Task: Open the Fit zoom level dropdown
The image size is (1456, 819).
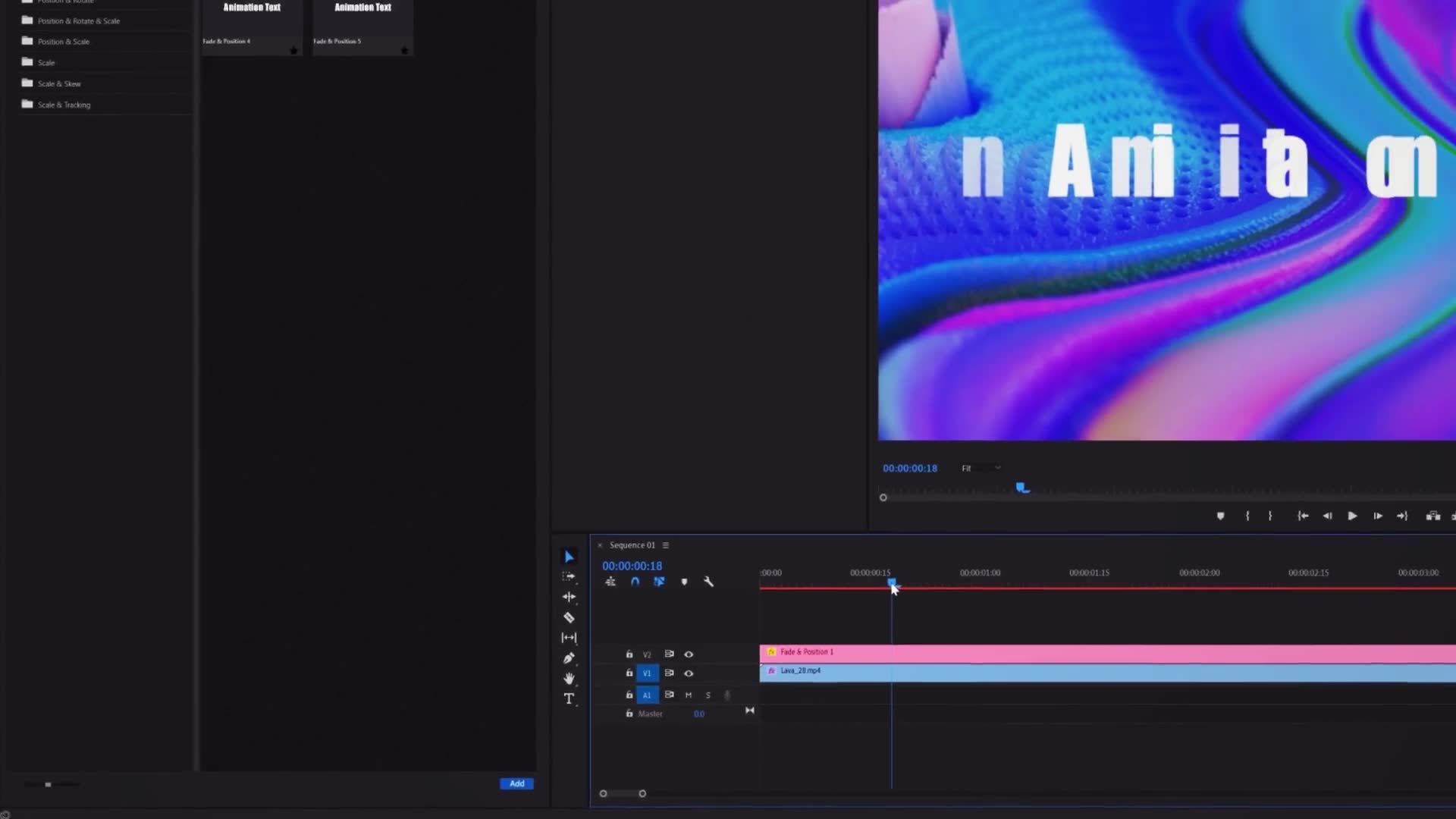Action: tap(982, 469)
